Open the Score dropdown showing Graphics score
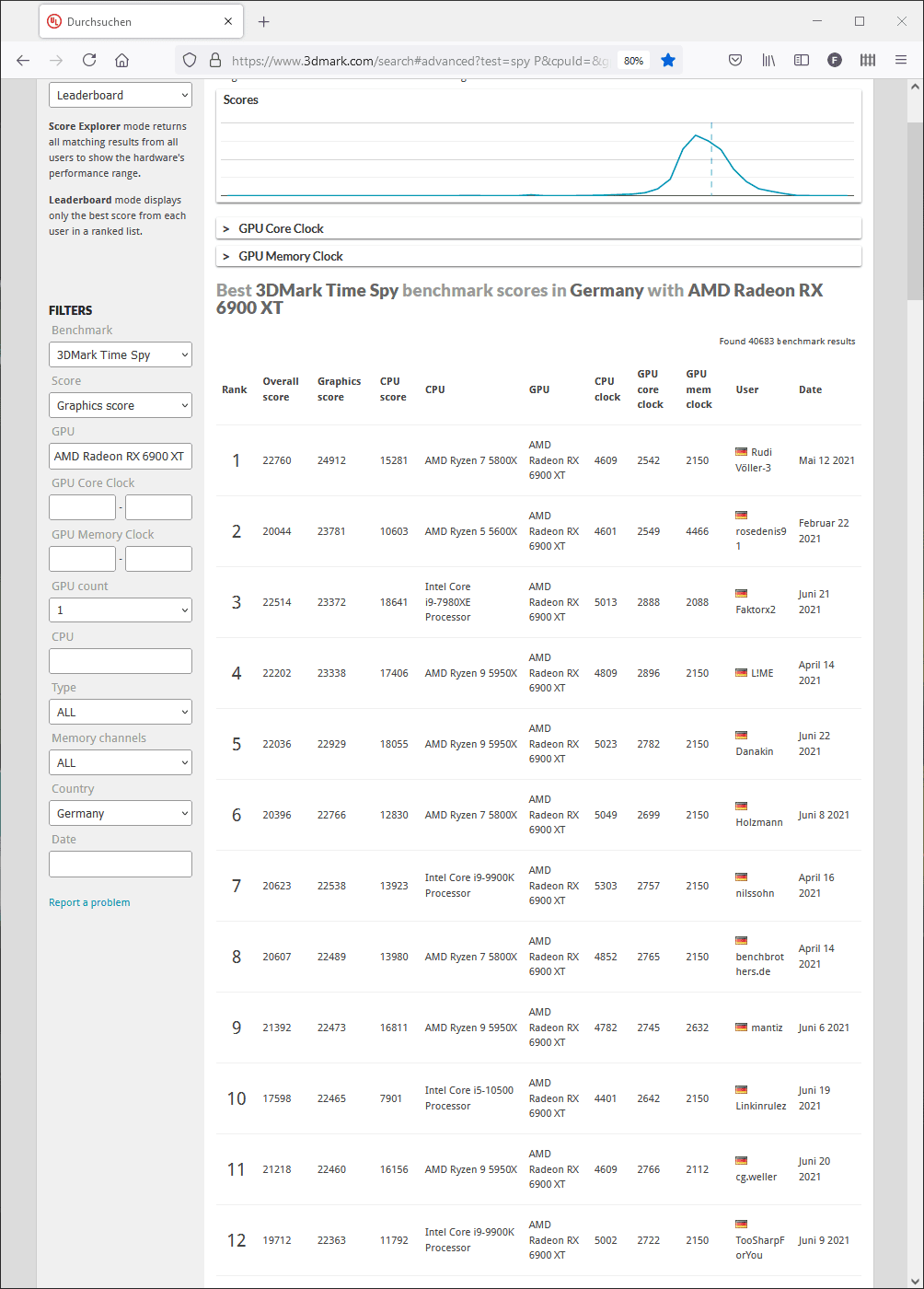924x1289 pixels. (121, 405)
